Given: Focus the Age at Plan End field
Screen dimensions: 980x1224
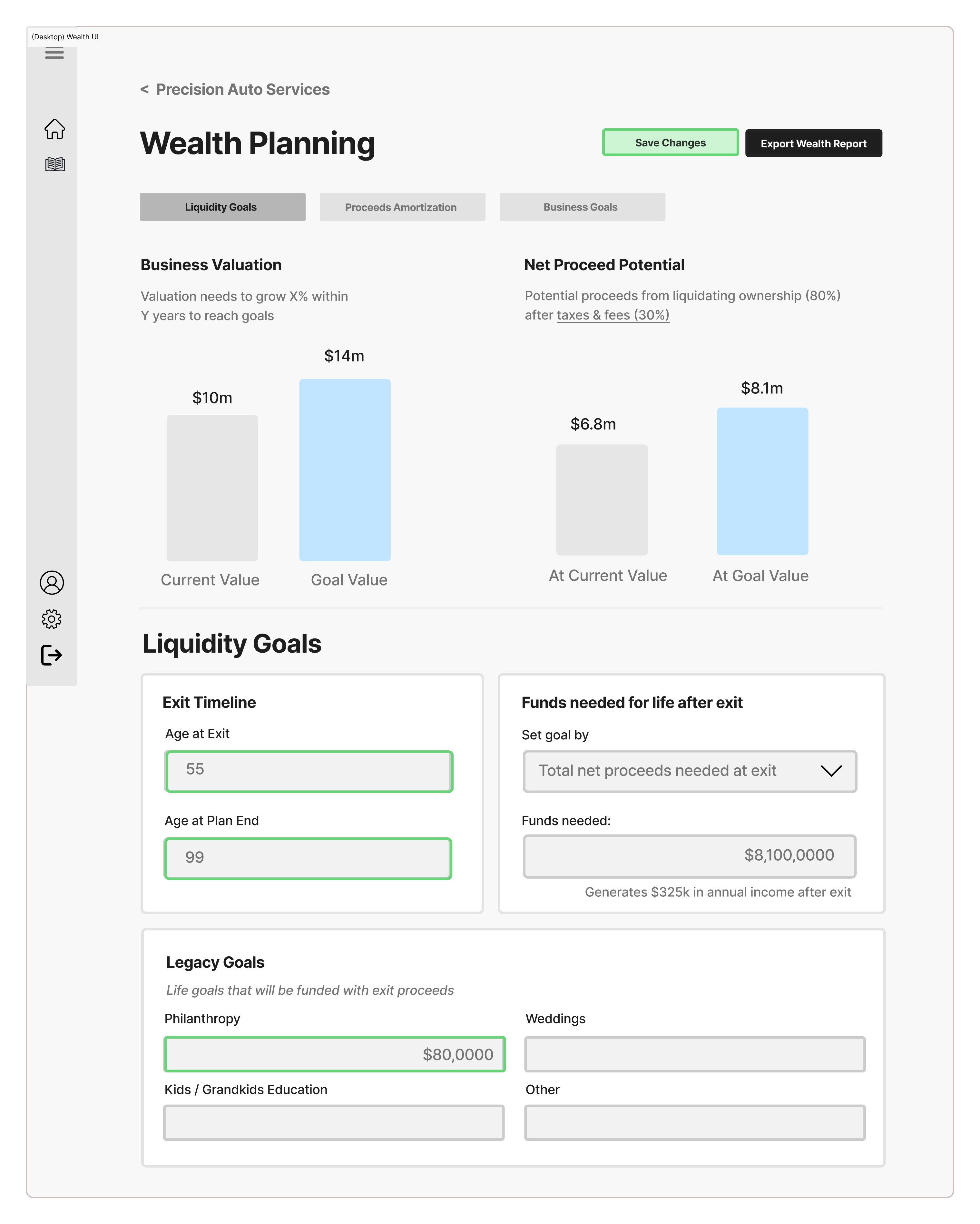Looking at the screenshot, I should click(308, 858).
